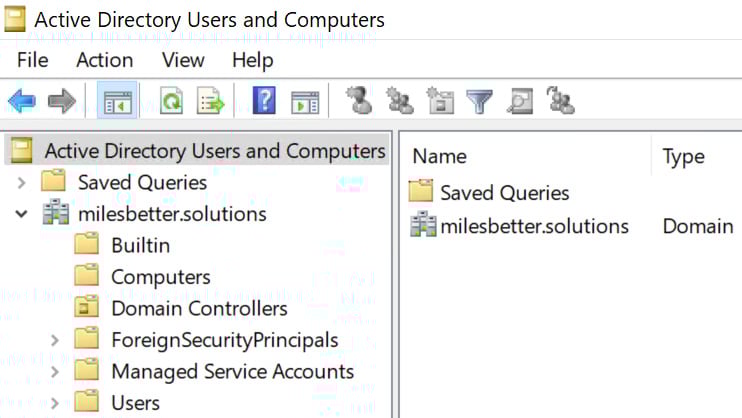The height and width of the screenshot is (418, 742).
Task: Collapse the milesbetter.solutions domain node
Action: (21, 214)
